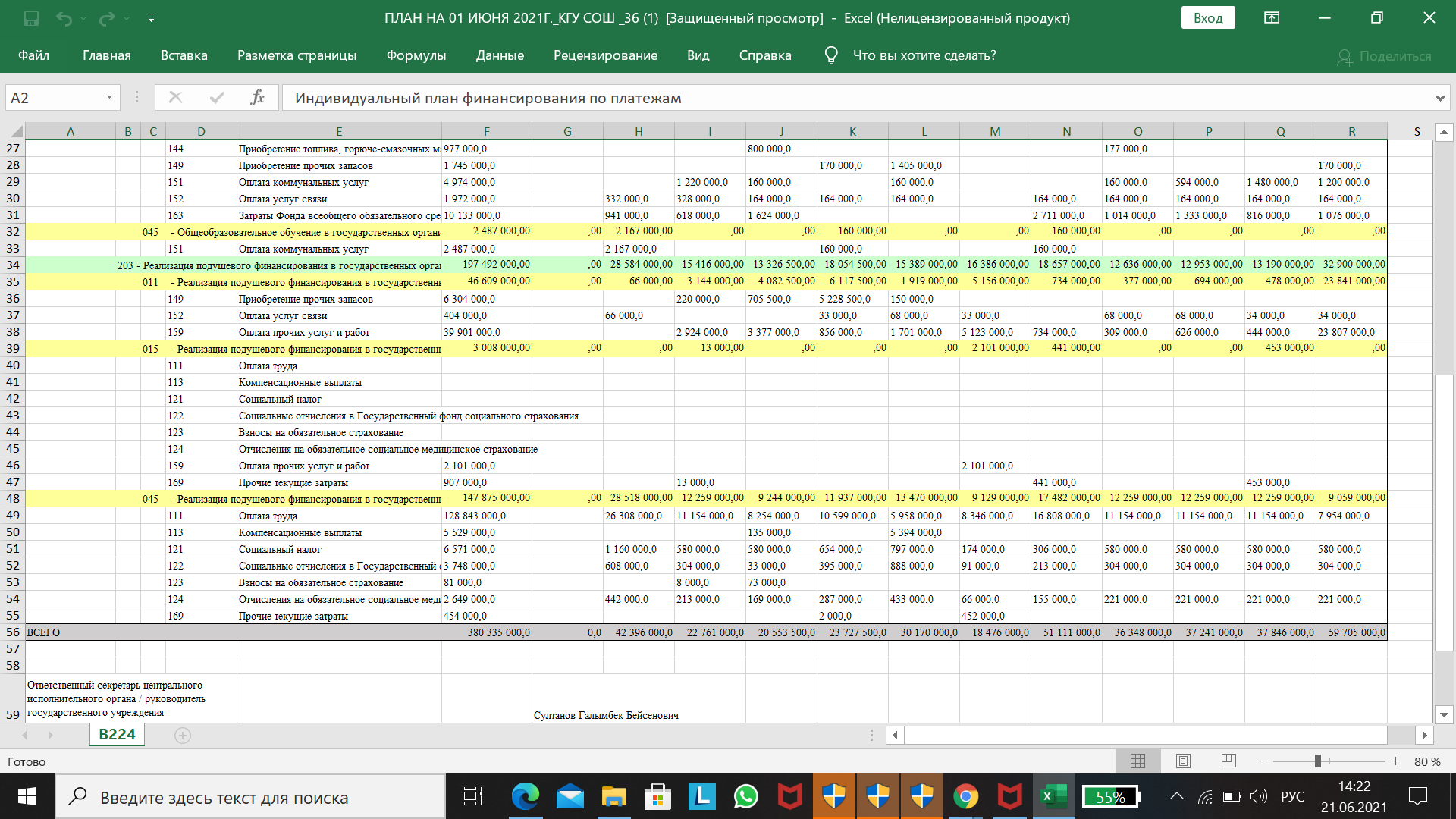Click 'Приобретение прочих запасов' in row 28
Screen dimensions: 1456x819
pos(306,165)
